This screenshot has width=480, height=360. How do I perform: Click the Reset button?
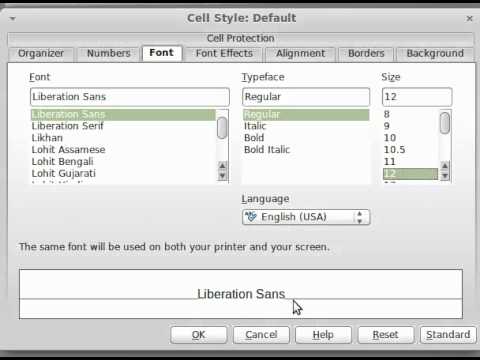tap(386, 335)
